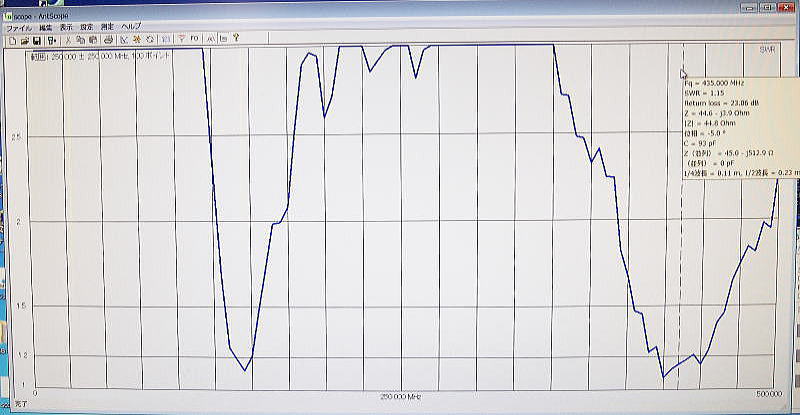Screen dimensions: 800x415
Task: Open the ファイル (File) menu
Action: tap(18, 28)
